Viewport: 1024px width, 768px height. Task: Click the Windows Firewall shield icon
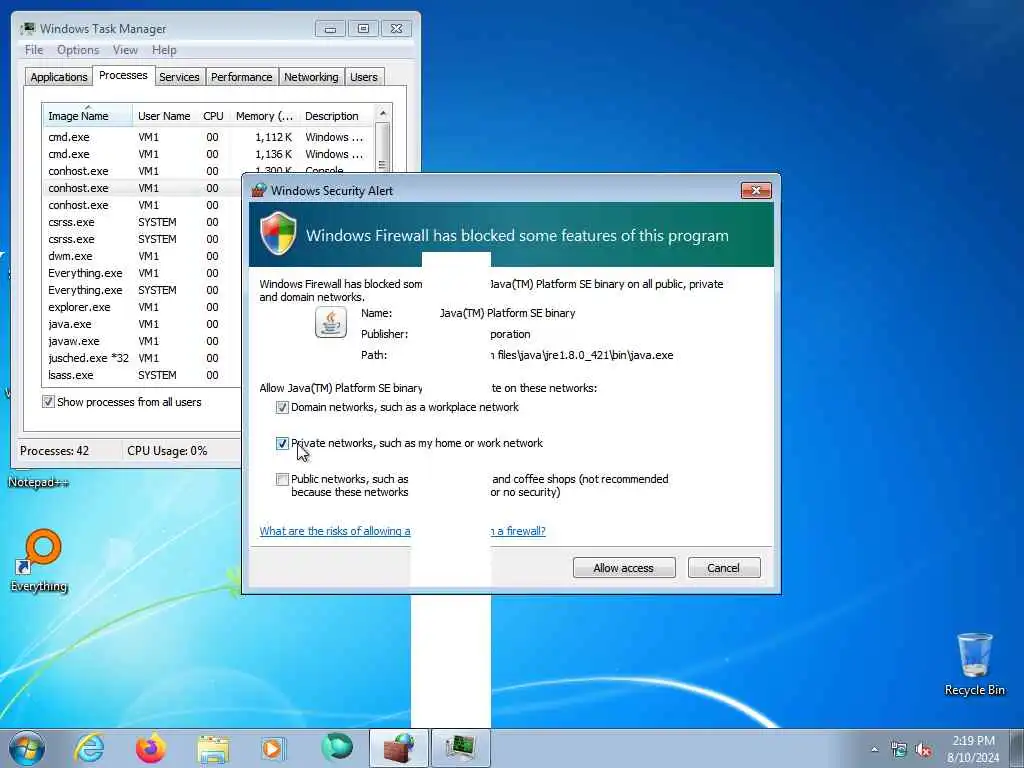(x=279, y=233)
